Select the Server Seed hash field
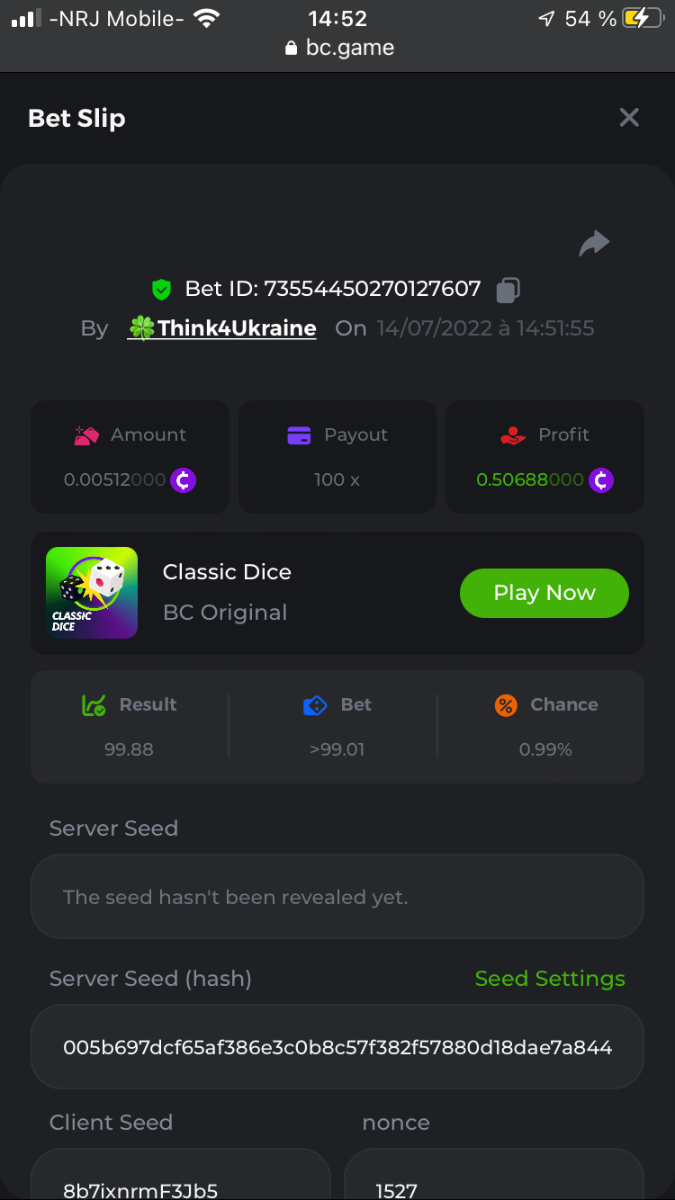This screenshot has width=675, height=1200. (x=337, y=1048)
